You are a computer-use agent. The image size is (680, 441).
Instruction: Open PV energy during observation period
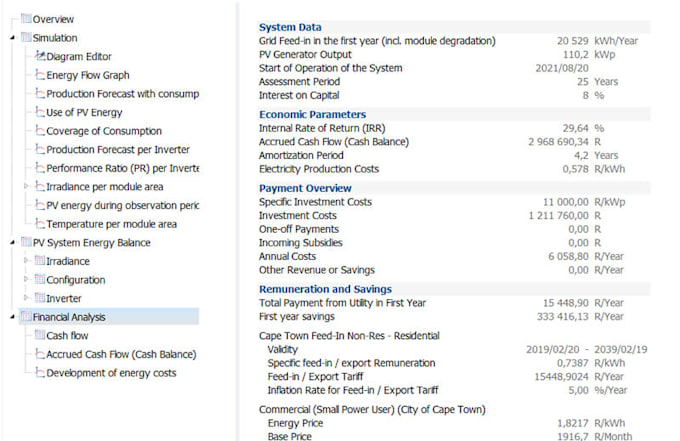coord(122,205)
